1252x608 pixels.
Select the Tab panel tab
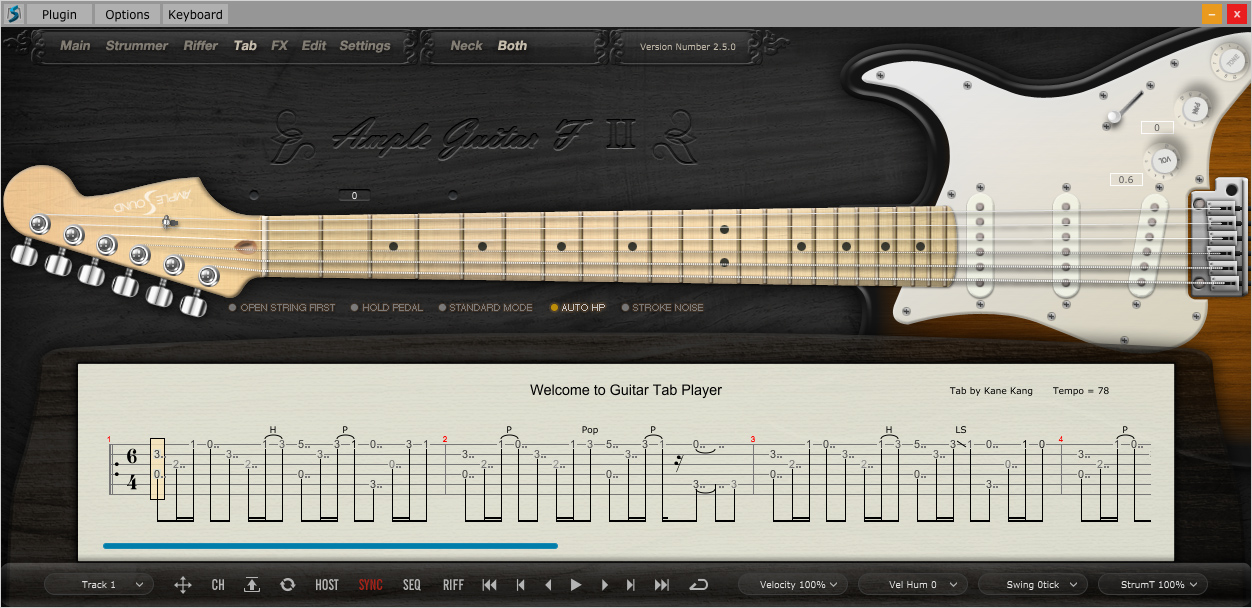tap(245, 46)
